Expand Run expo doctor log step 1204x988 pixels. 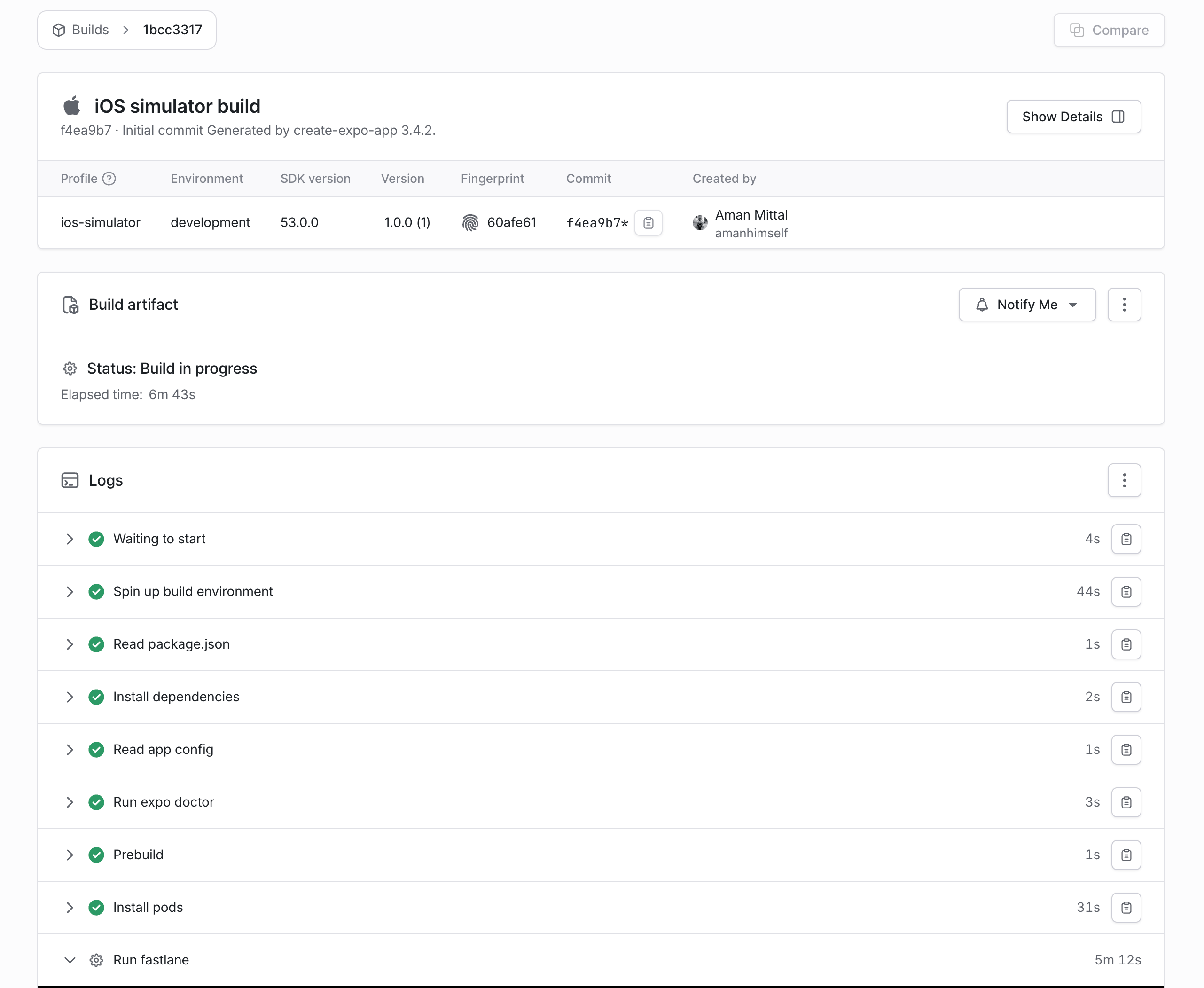point(70,802)
